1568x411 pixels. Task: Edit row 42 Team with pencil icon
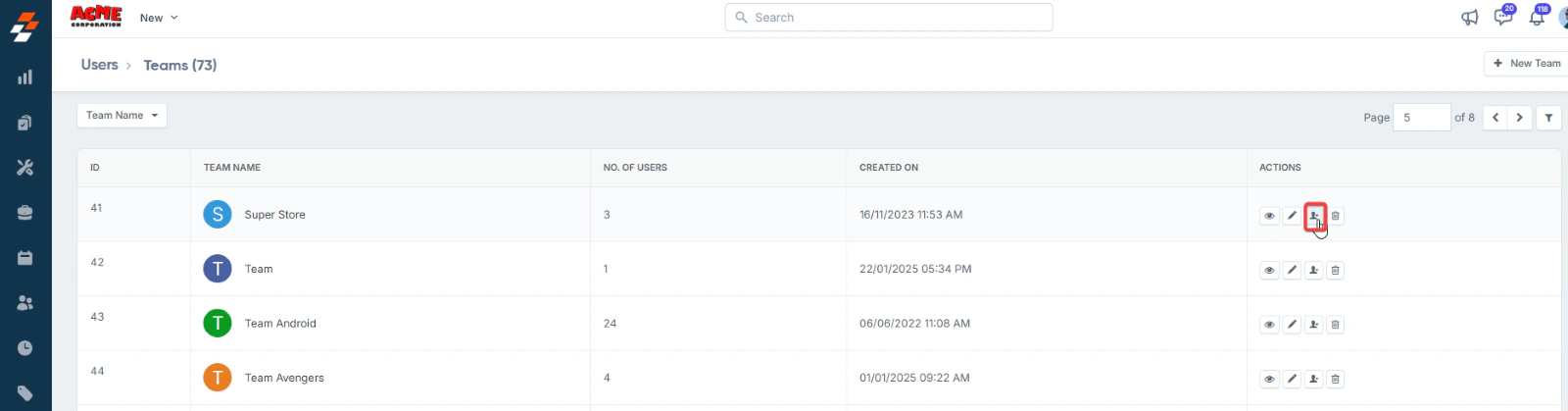click(1292, 270)
